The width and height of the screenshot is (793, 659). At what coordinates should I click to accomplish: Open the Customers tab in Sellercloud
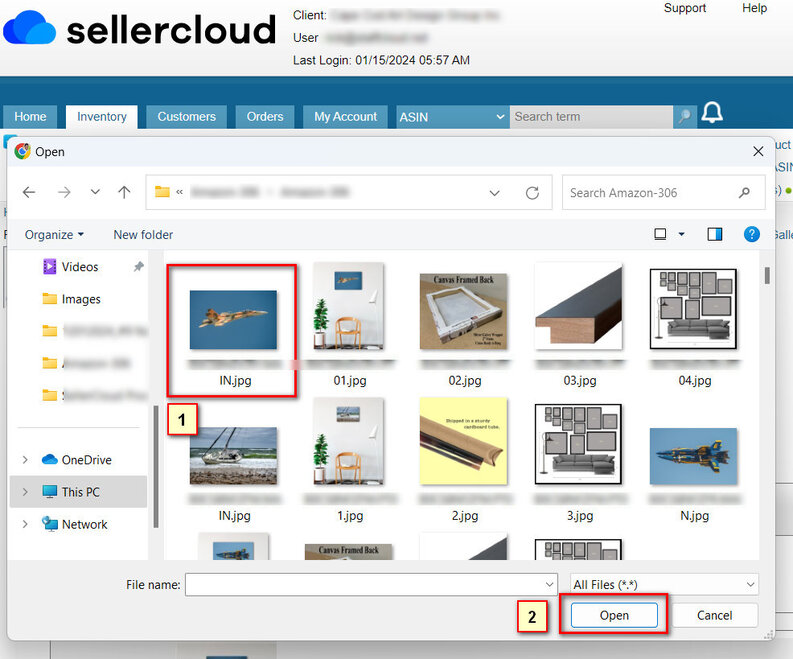click(187, 117)
